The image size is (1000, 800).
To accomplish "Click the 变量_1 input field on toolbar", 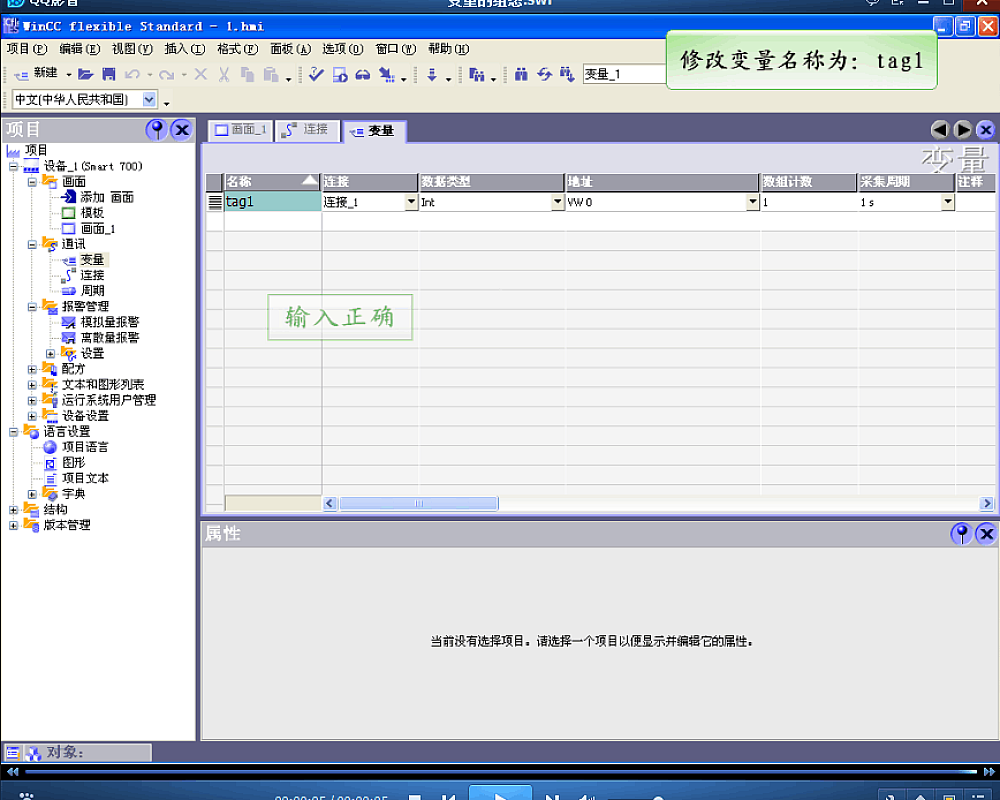I will coord(623,73).
